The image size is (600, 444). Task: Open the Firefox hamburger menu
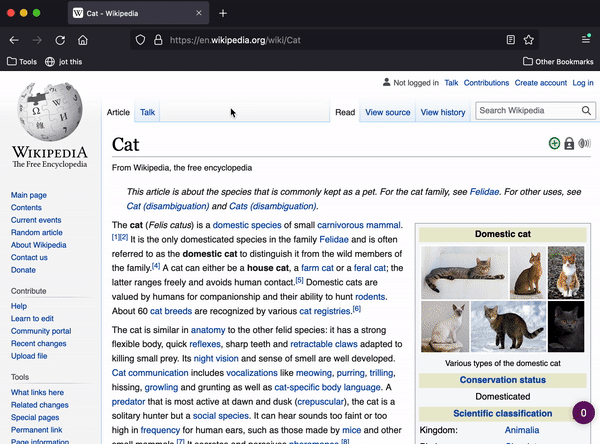coord(586,39)
